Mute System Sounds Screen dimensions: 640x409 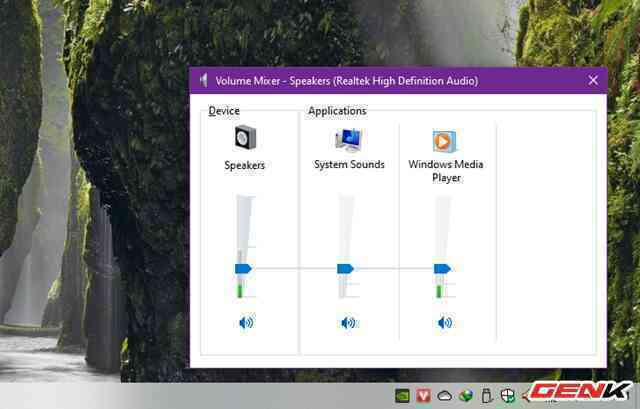coord(349,322)
